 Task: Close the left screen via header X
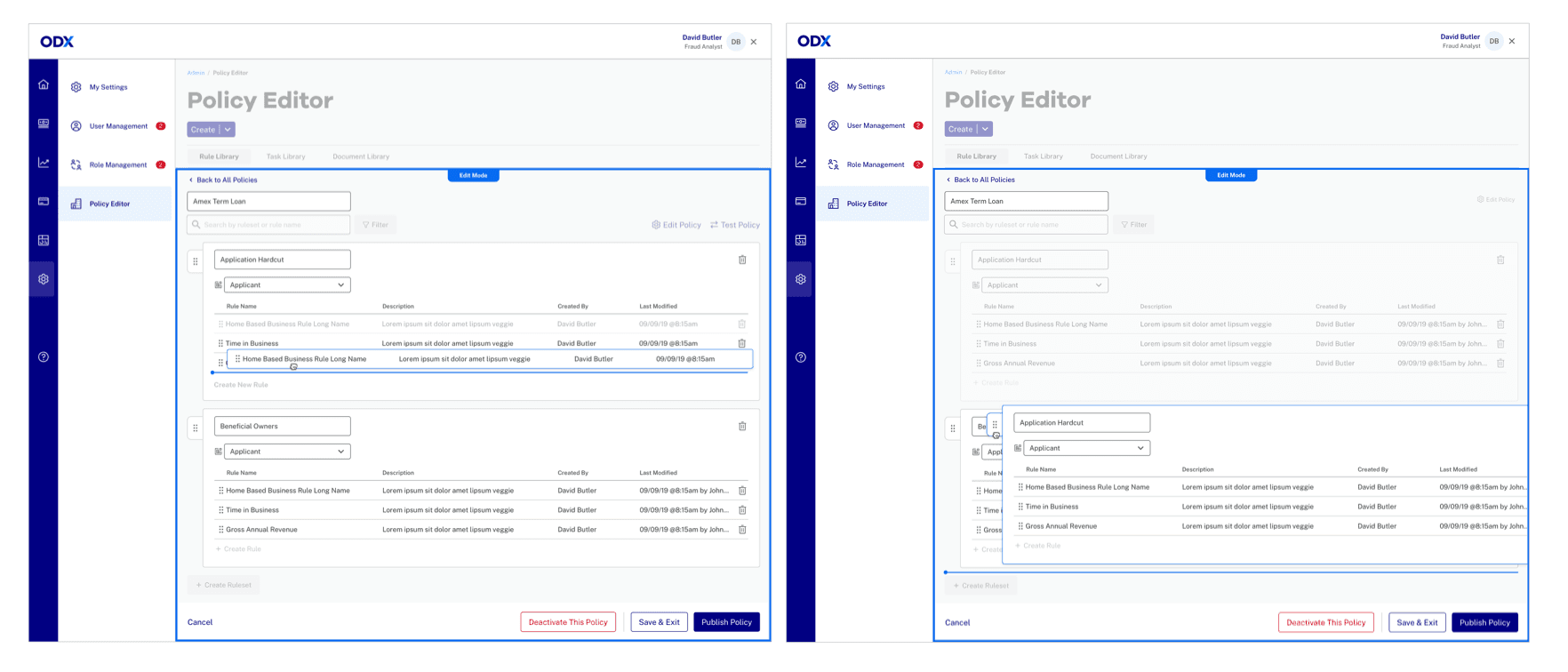click(754, 42)
